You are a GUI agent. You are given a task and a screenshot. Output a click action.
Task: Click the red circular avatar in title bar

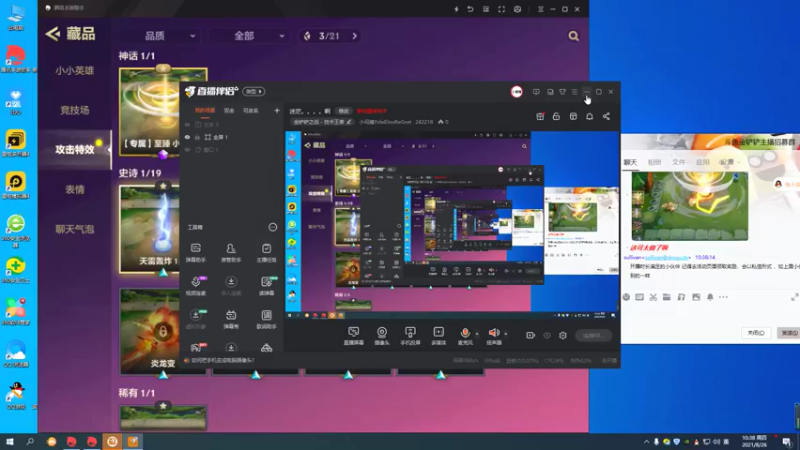(x=516, y=91)
